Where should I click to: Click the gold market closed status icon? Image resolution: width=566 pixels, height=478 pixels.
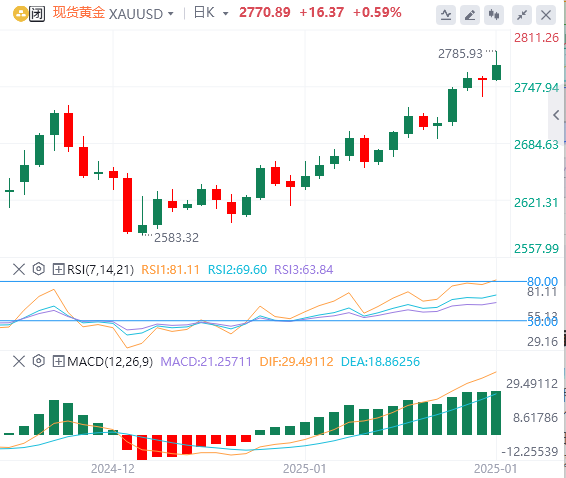[x=36, y=14]
